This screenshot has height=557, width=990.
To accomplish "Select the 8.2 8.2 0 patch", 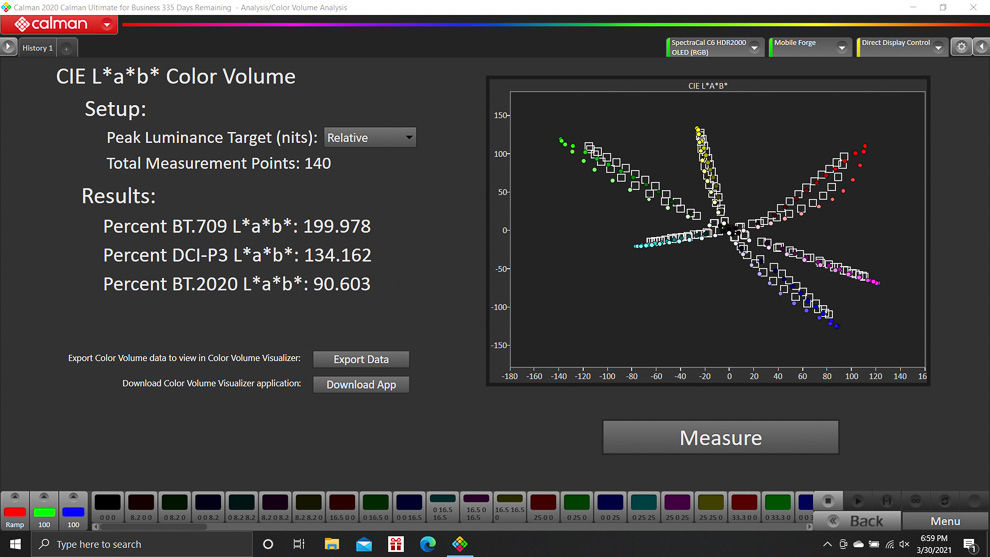I will pos(308,507).
